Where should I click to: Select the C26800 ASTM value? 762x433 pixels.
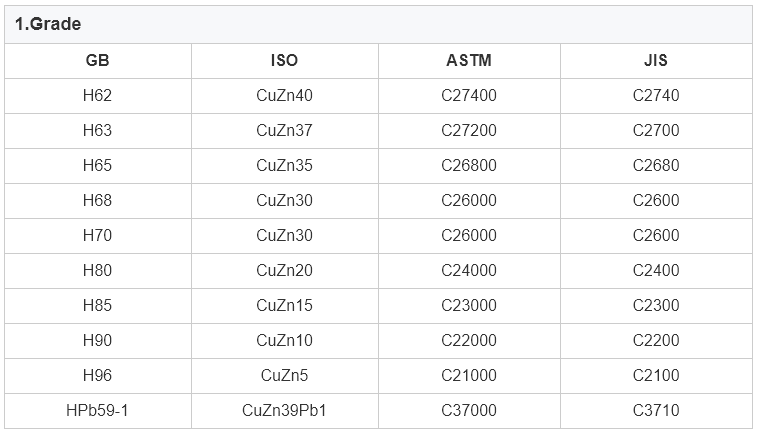pyautogui.click(x=469, y=165)
